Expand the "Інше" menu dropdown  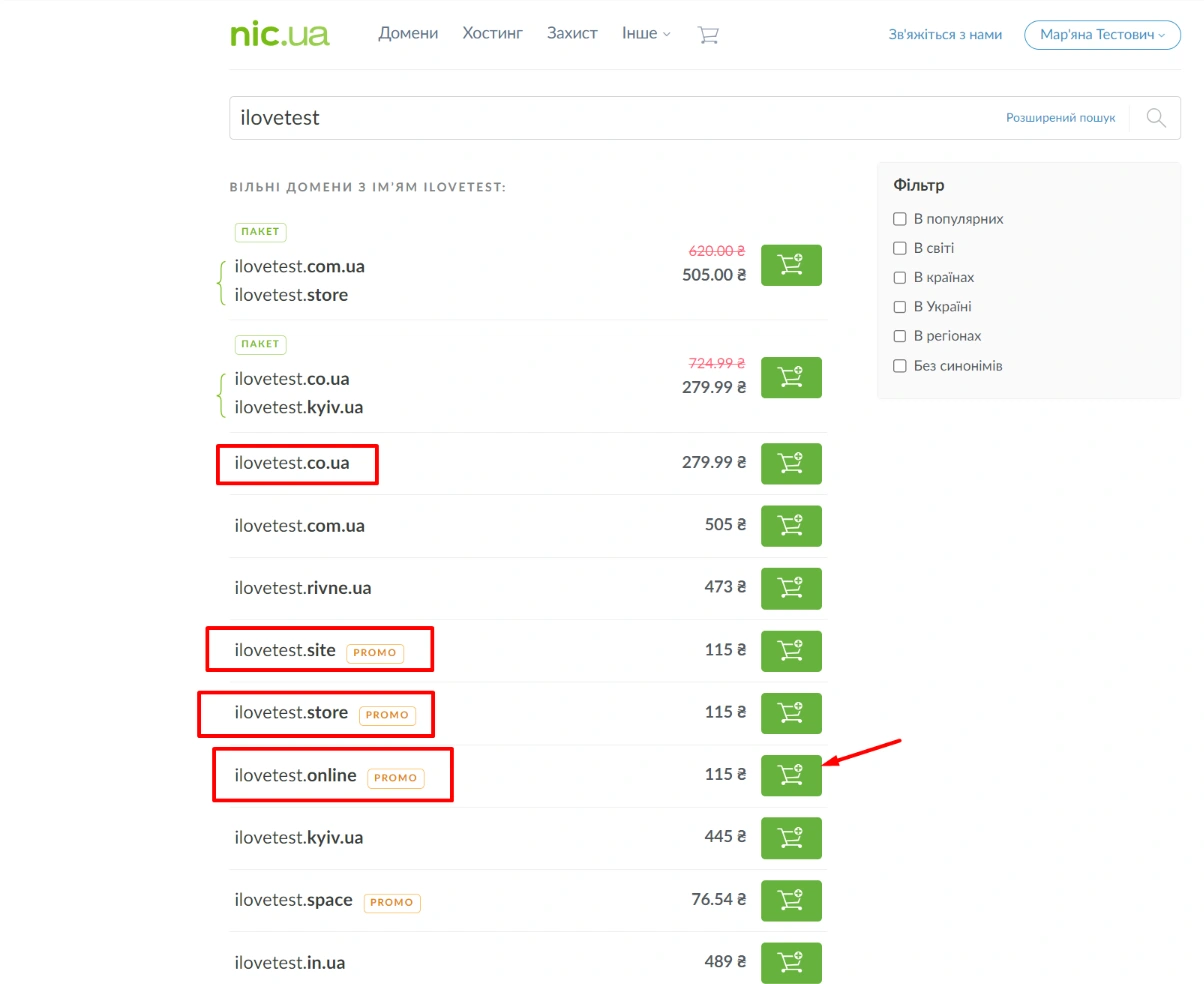(x=645, y=34)
